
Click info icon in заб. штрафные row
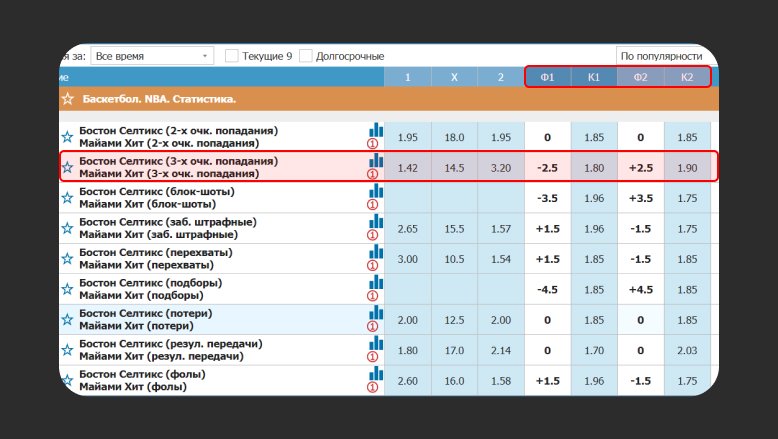click(376, 234)
